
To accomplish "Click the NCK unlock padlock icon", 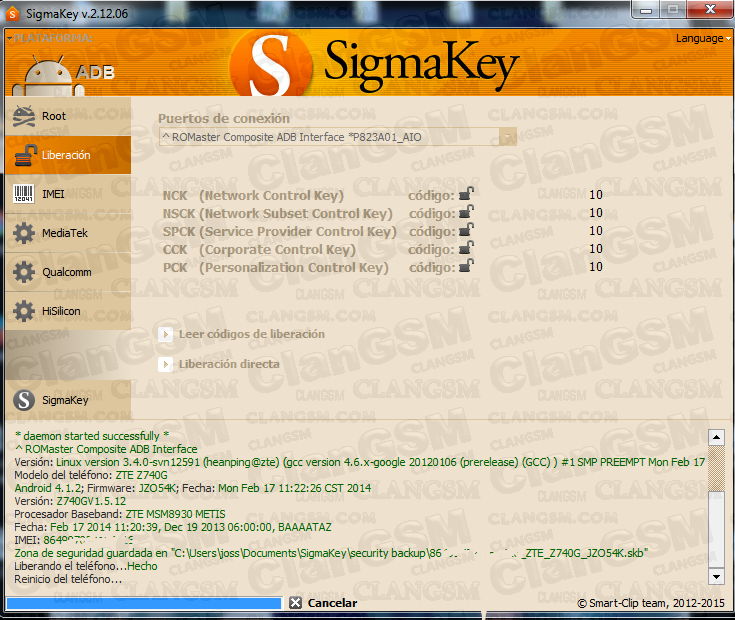I will [x=466, y=194].
